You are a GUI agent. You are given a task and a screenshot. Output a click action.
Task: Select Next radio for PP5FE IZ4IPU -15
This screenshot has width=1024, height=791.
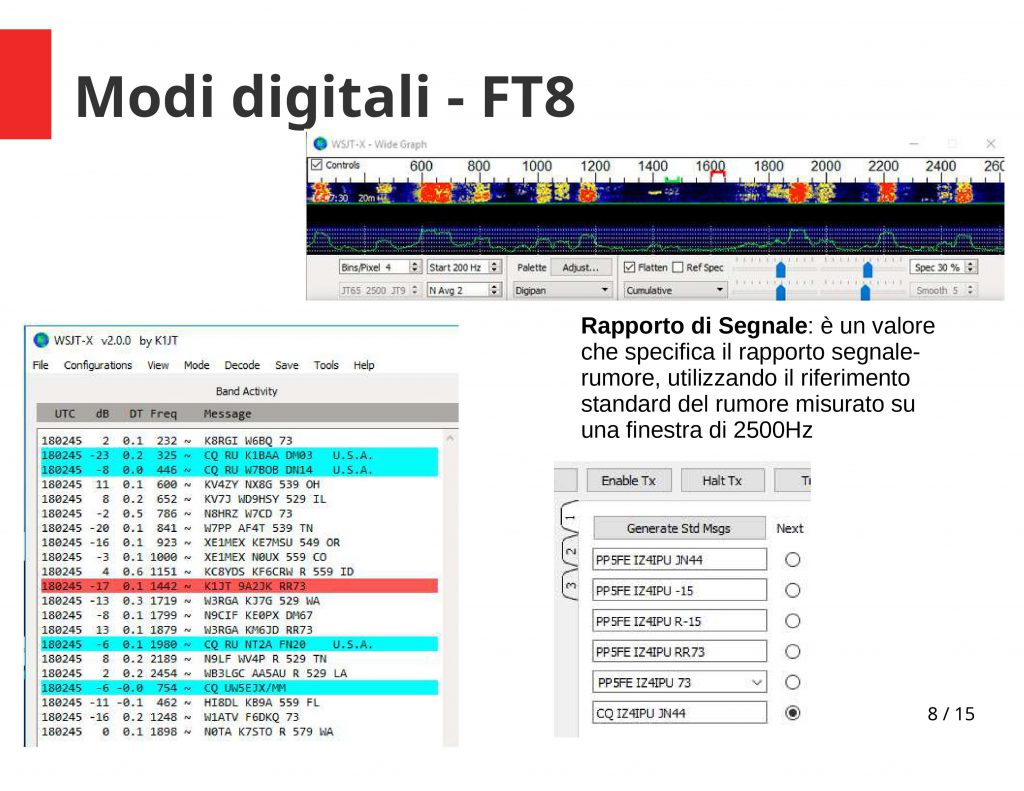(792, 590)
